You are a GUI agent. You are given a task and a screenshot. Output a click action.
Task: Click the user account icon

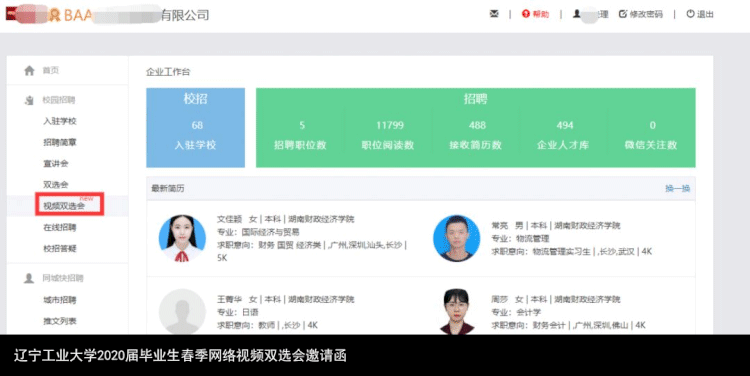click(577, 14)
